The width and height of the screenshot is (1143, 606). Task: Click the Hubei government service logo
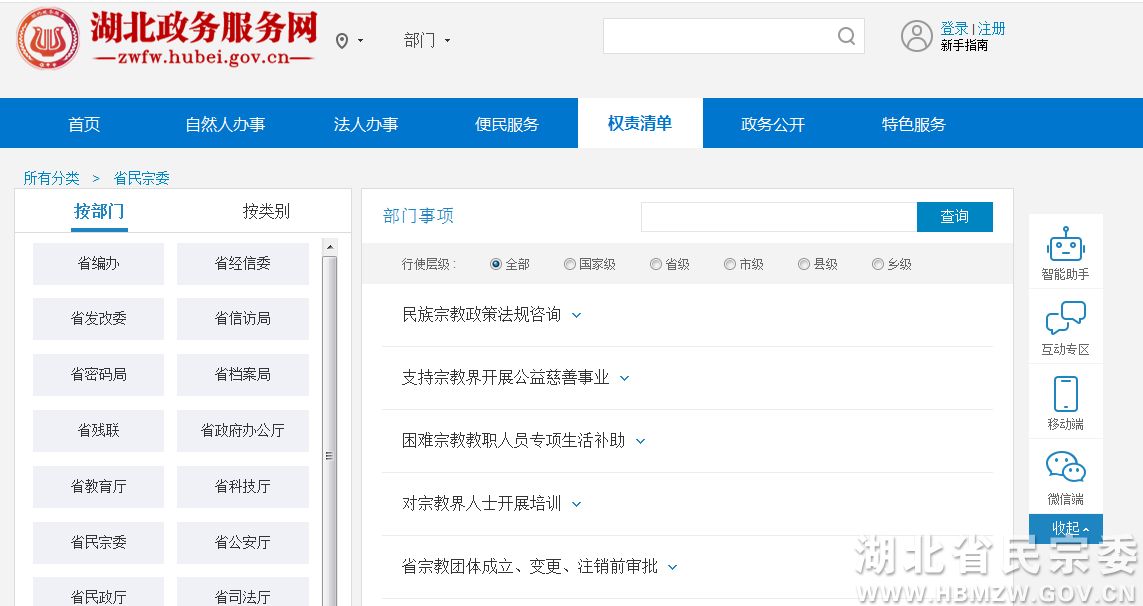[x=48, y=40]
